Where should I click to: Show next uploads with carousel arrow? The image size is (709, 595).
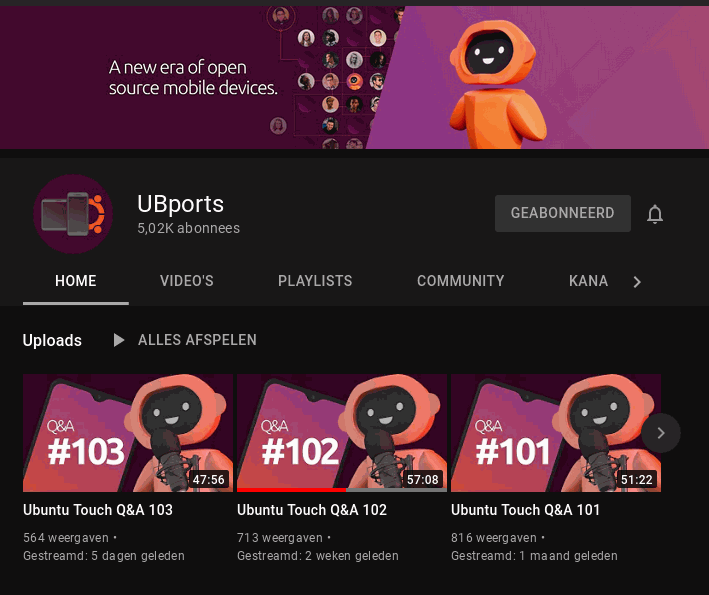660,433
